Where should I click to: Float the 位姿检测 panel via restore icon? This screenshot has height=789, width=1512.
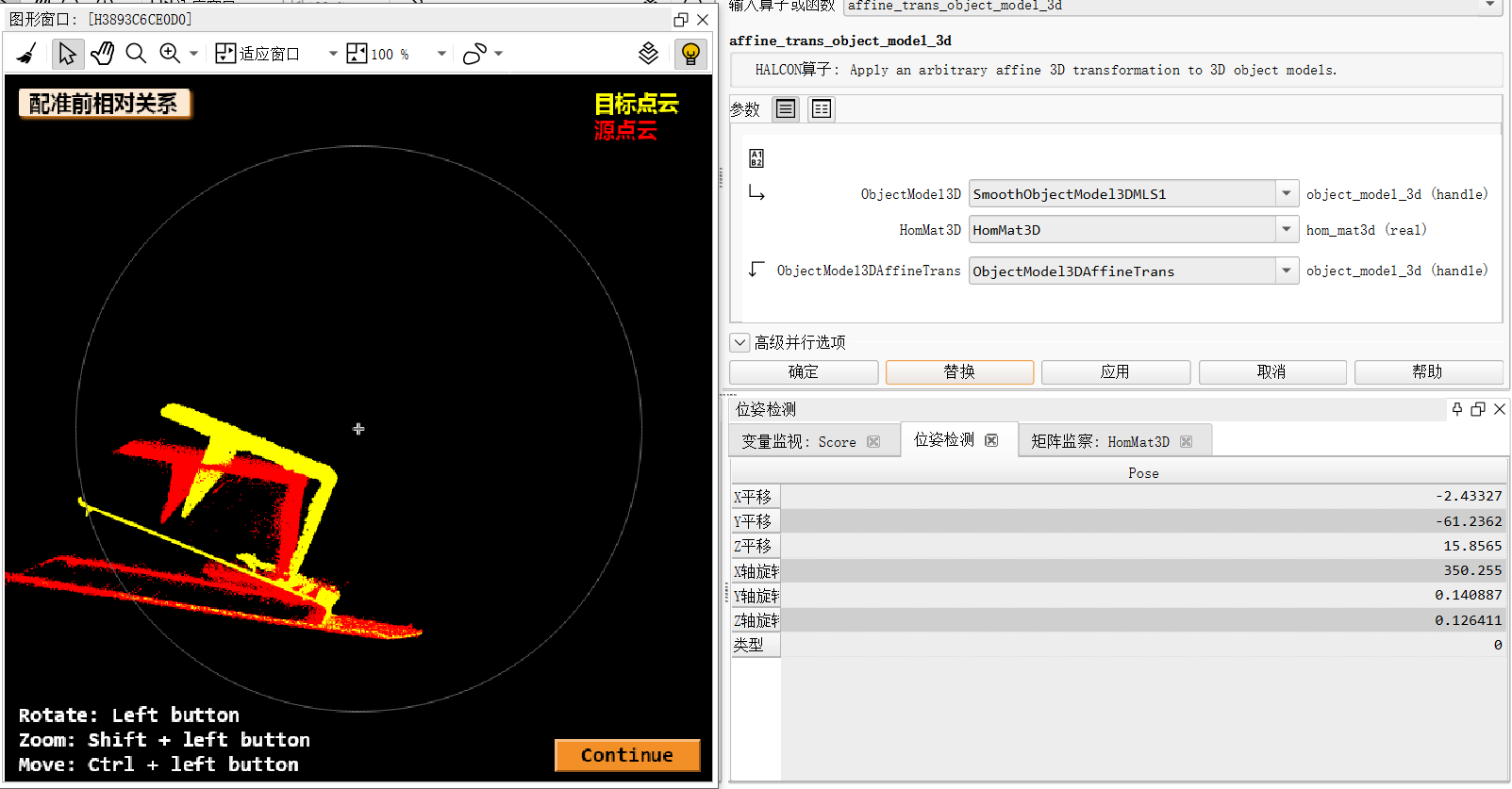[1478, 409]
